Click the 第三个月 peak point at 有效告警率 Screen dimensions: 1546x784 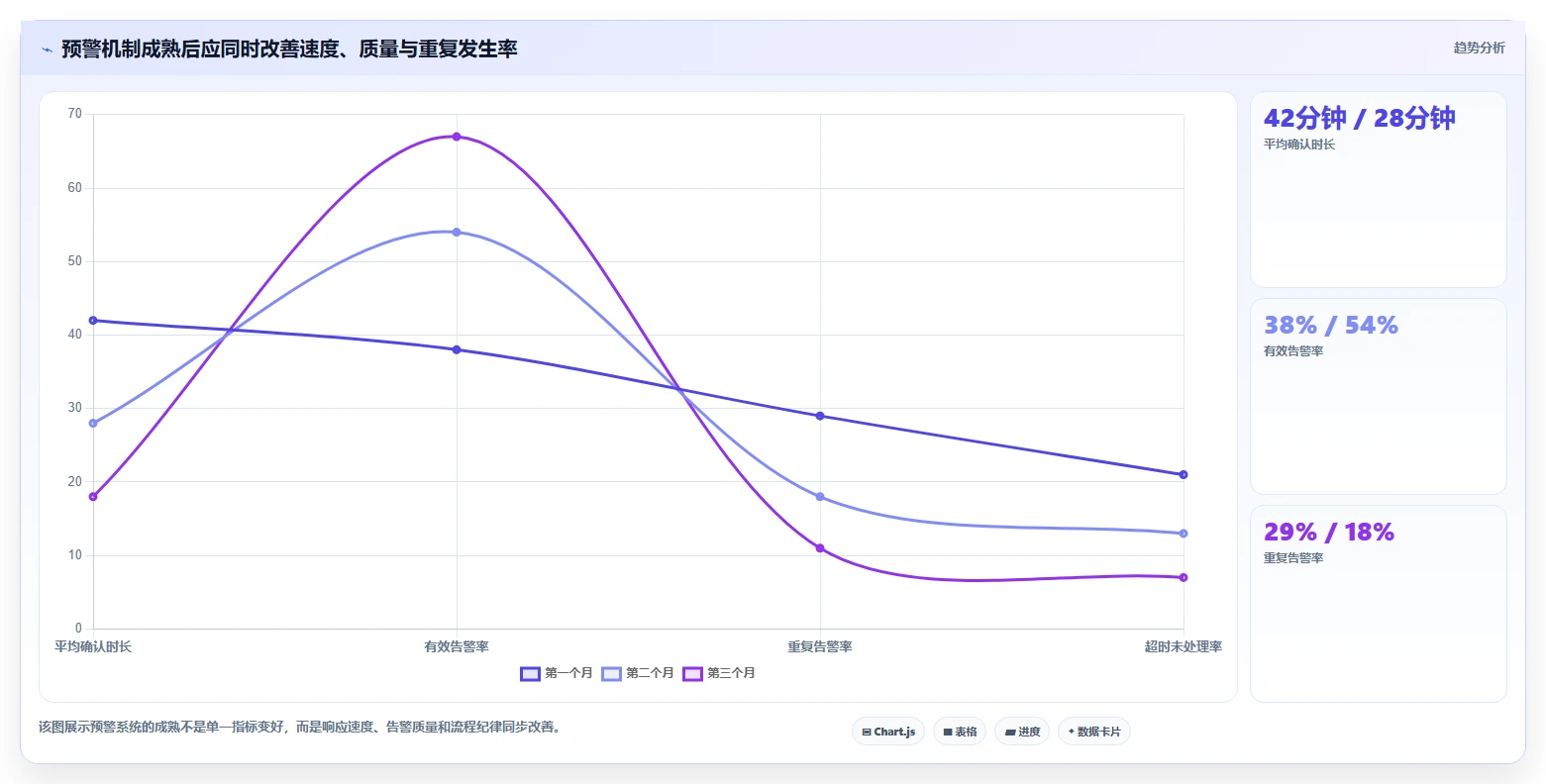(x=457, y=137)
